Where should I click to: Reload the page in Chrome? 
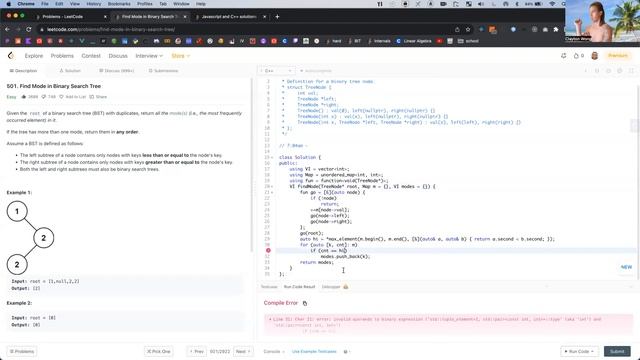[29, 29]
